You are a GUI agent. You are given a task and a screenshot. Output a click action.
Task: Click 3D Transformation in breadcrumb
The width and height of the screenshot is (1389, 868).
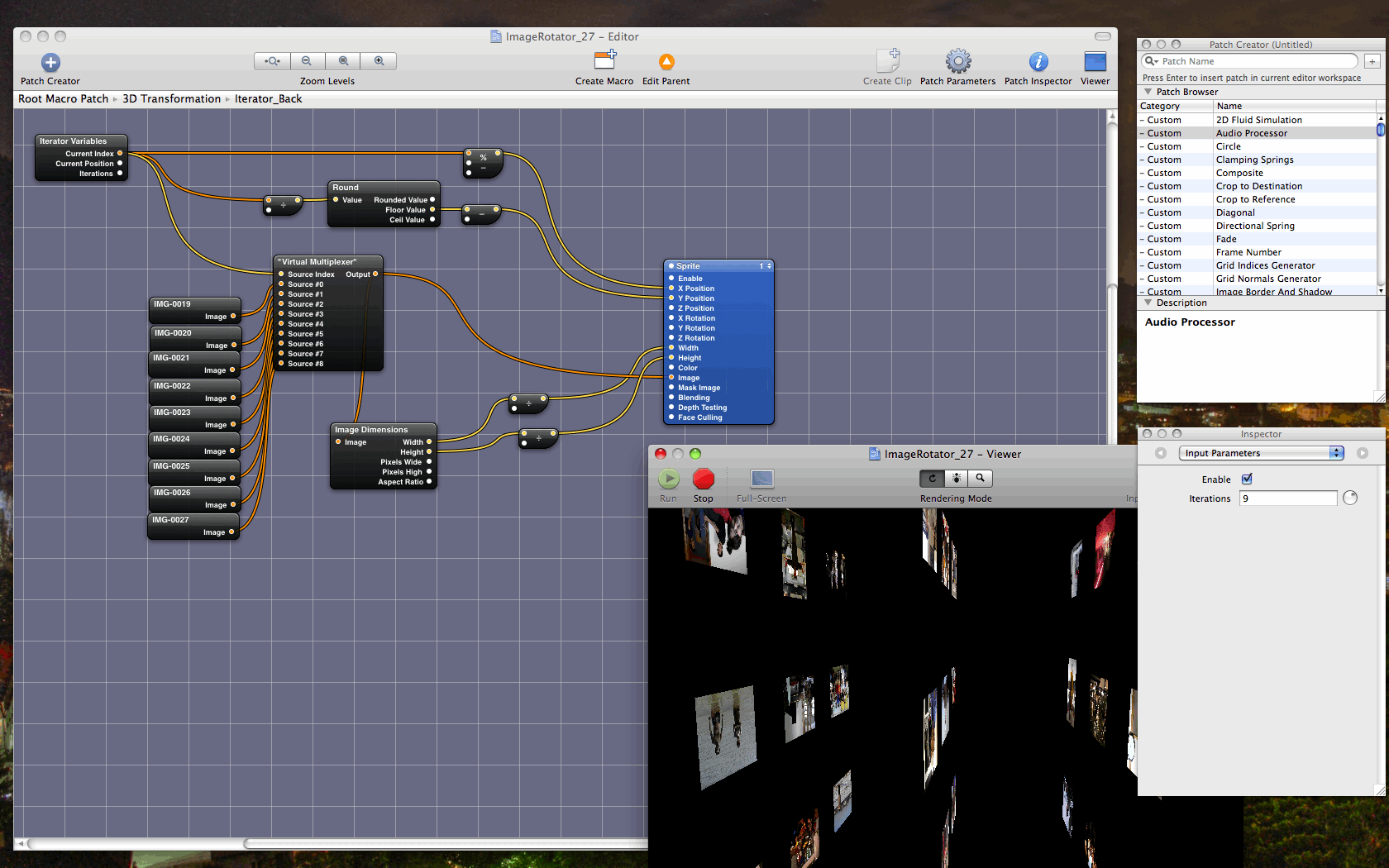[171, 98]
